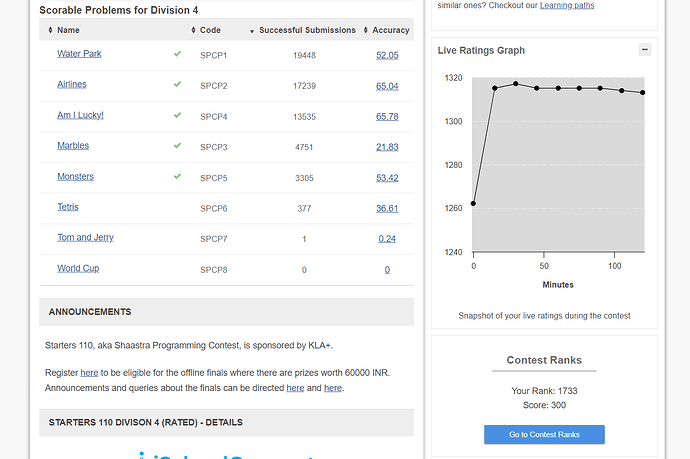Open the Airlines problem
Image resolution: width=690 pixels, height=459 pixels.
tap(72, 84)
